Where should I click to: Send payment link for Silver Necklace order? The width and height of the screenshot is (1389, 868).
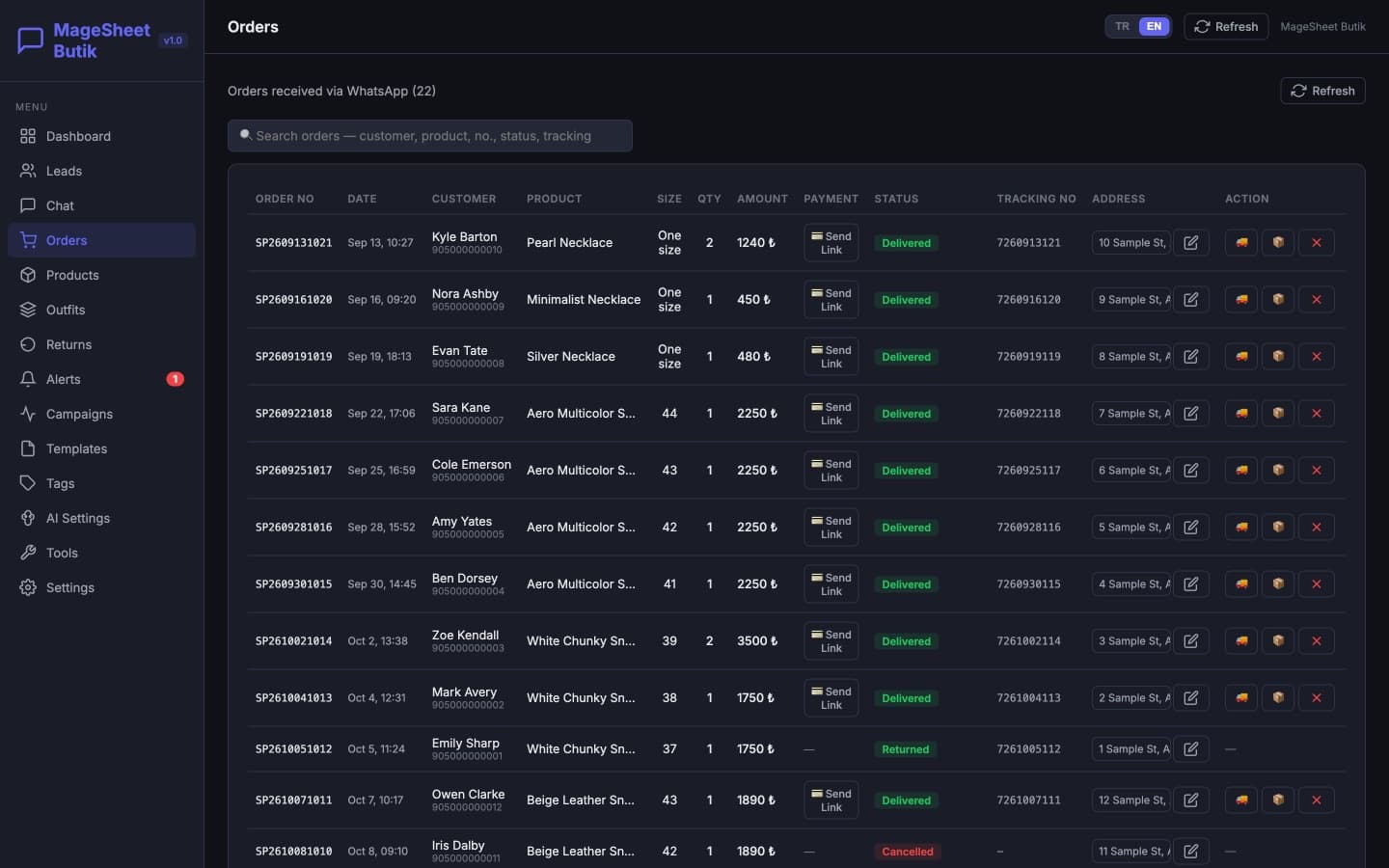tap(831, 357)
